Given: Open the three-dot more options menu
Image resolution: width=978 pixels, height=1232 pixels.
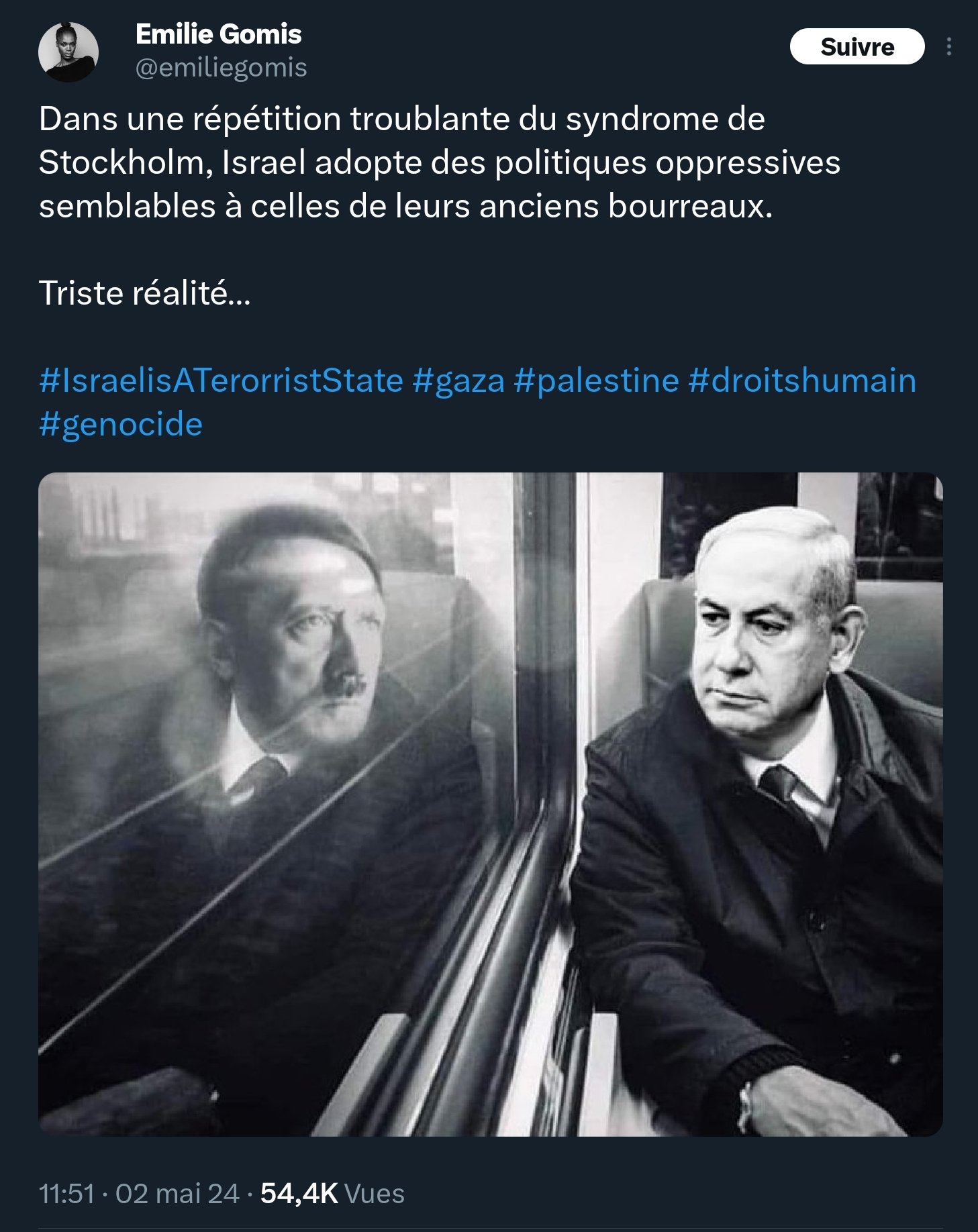Looking at the screenshot, I should click(x=948, y=46).
